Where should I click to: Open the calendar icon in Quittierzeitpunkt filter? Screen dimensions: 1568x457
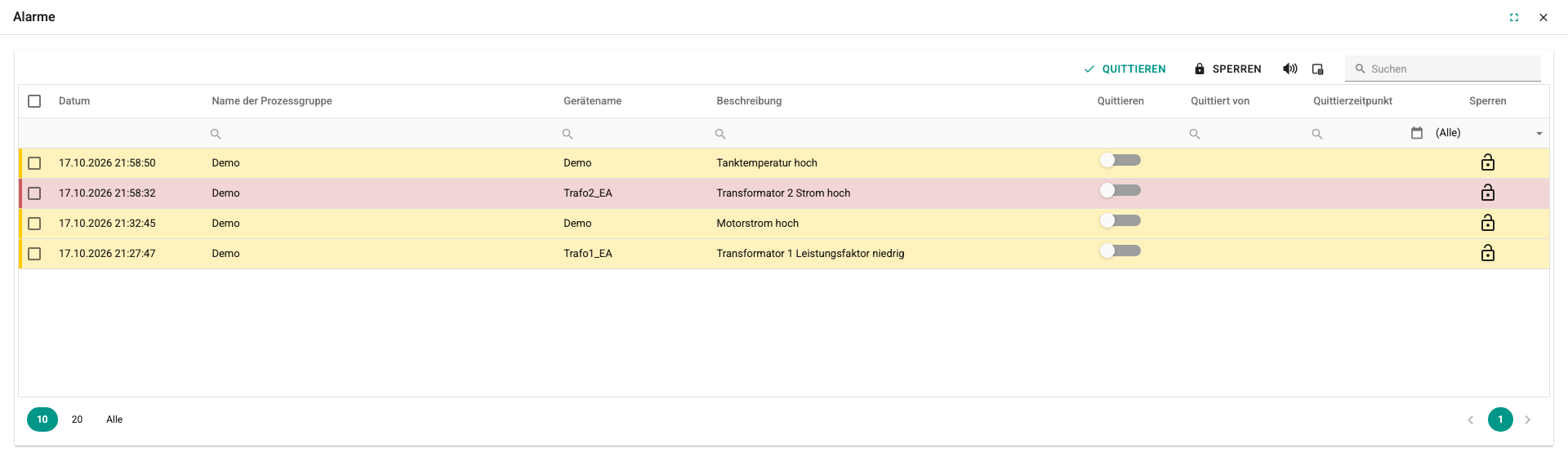click(1417, 133)
